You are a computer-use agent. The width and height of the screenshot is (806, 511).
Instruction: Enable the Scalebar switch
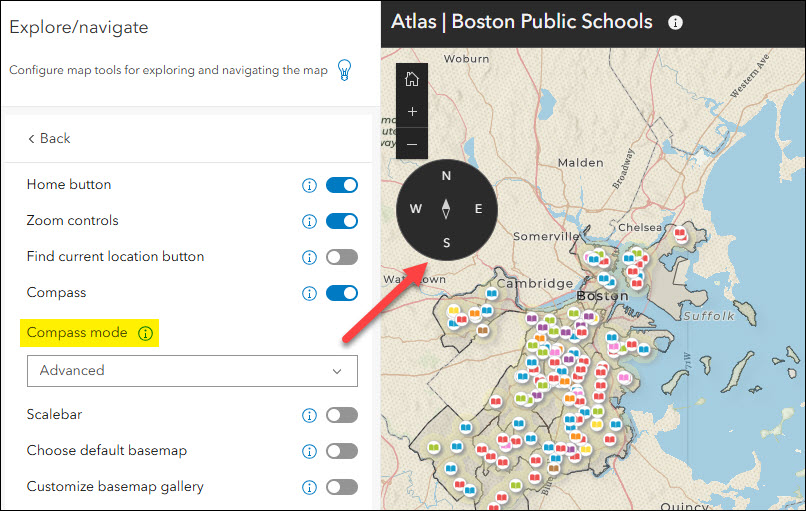(342, 415)
